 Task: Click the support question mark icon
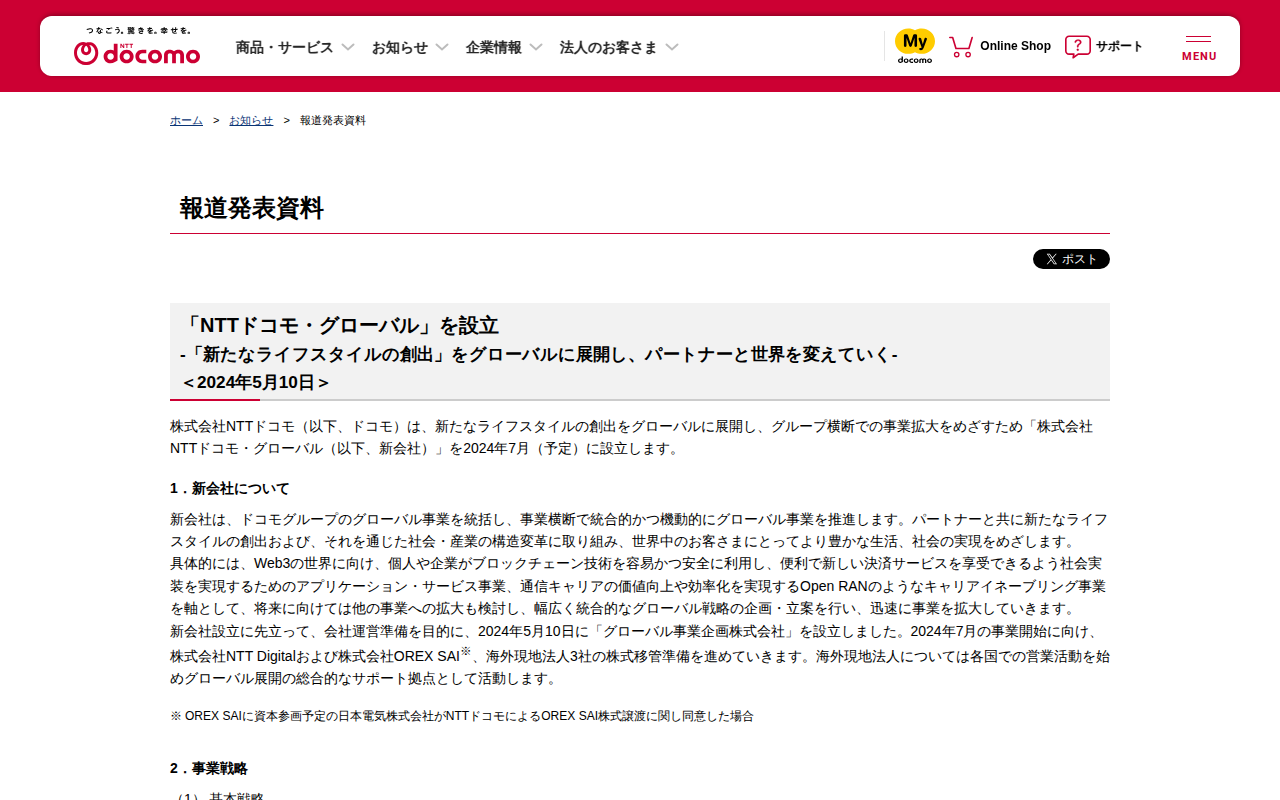(1077, 46)
